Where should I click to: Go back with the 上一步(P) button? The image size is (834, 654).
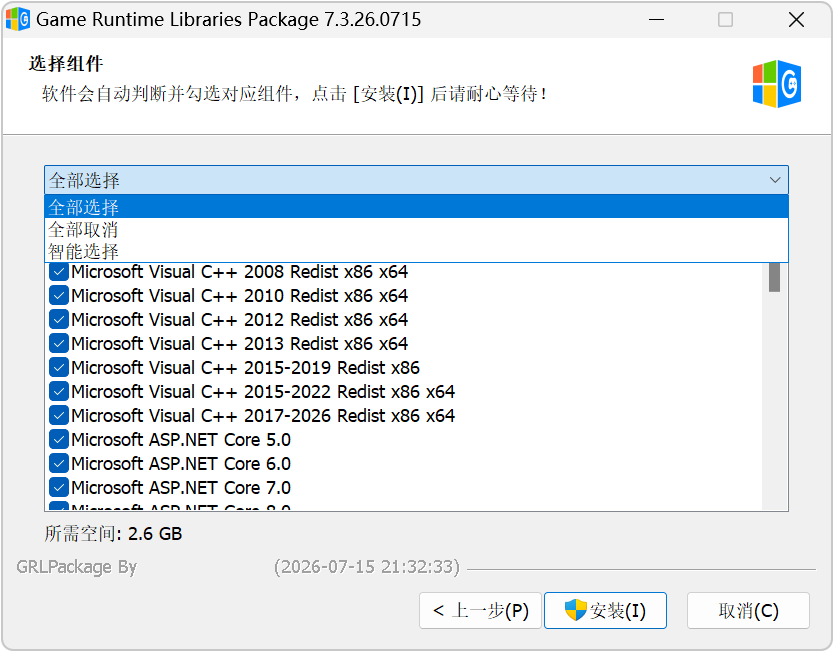(x=480, y=610)
